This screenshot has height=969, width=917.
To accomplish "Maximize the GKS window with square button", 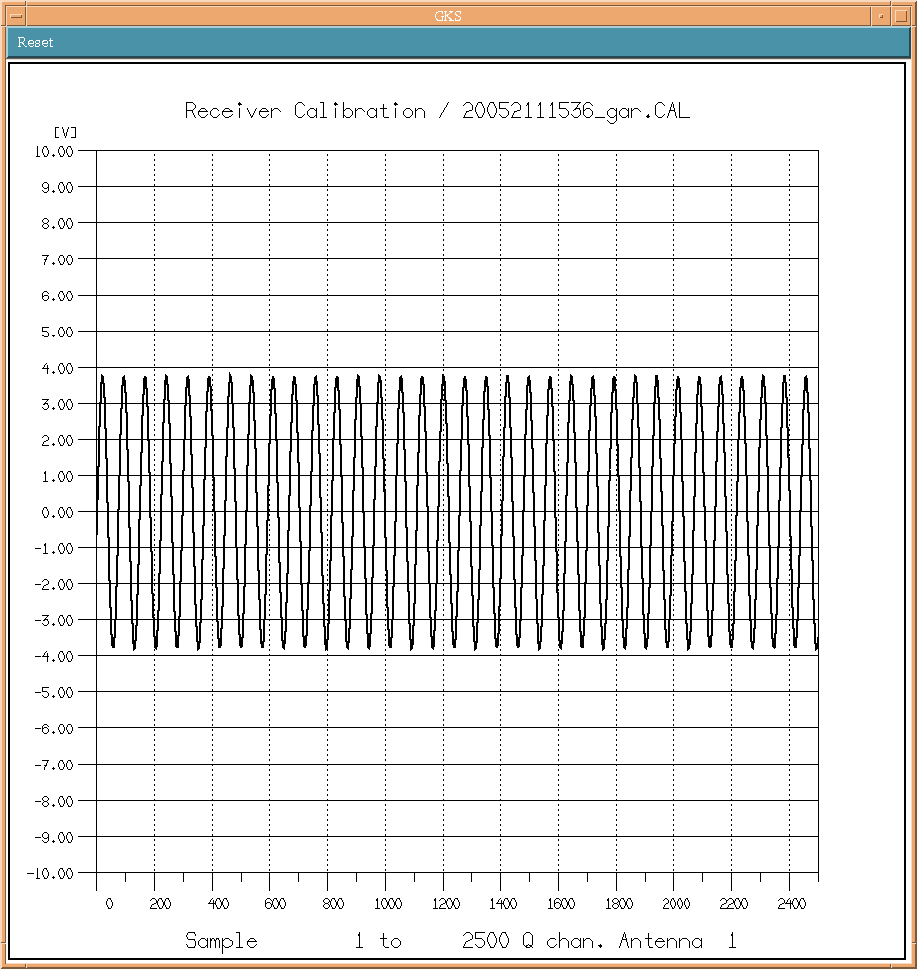I will [900, 16].
